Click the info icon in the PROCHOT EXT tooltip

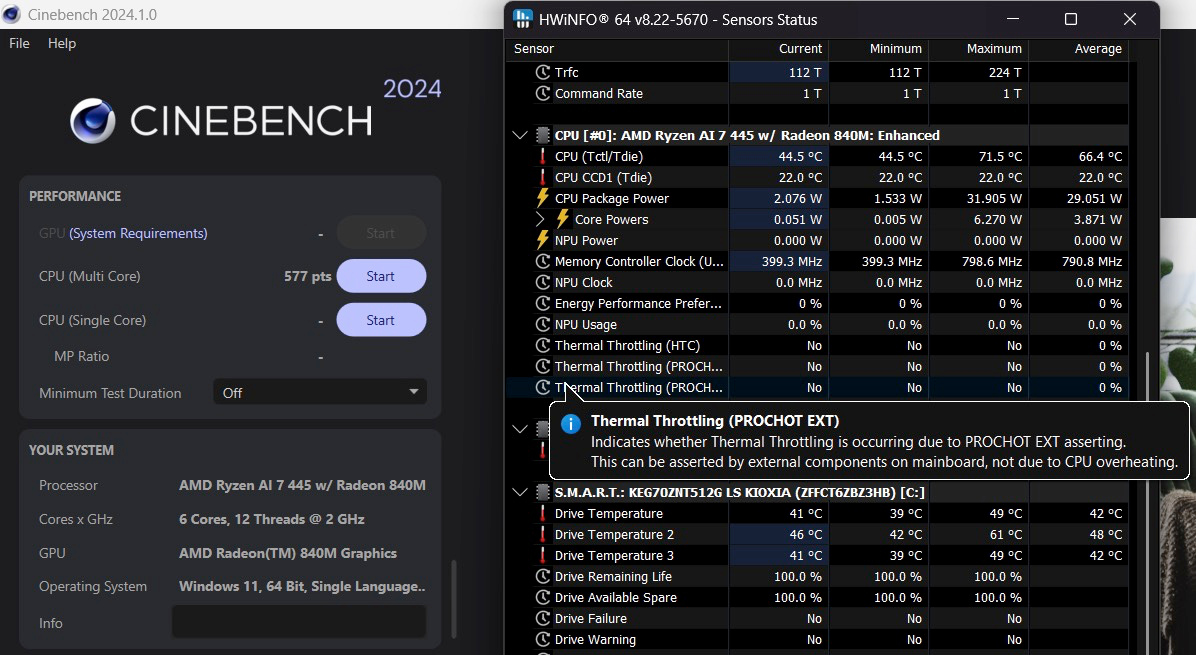click(571, 423)
